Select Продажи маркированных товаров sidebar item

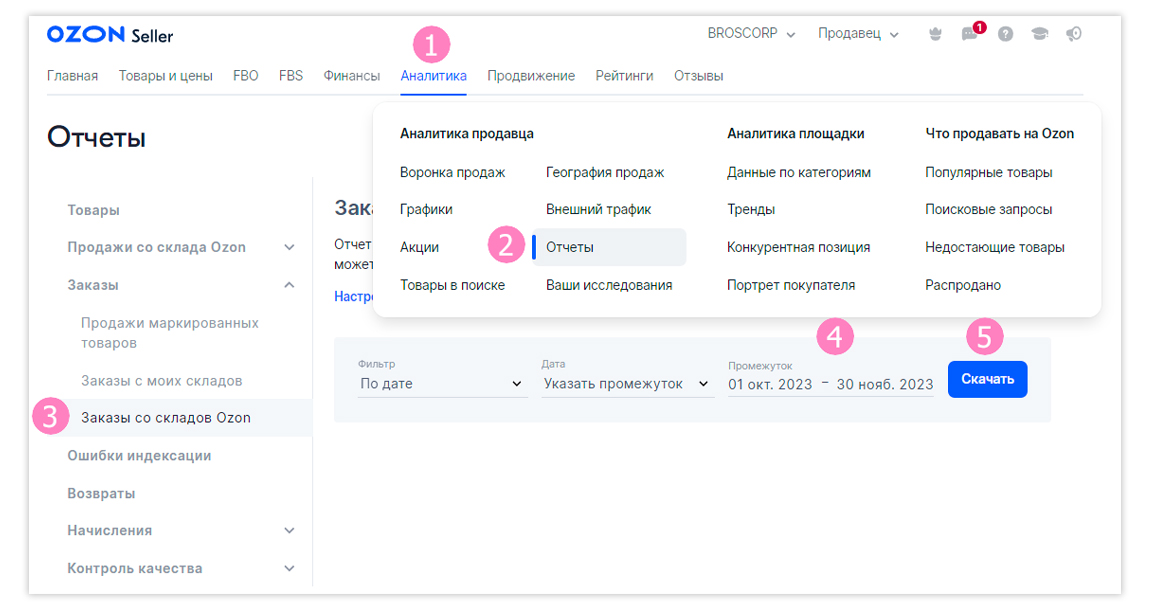[170, 333]
